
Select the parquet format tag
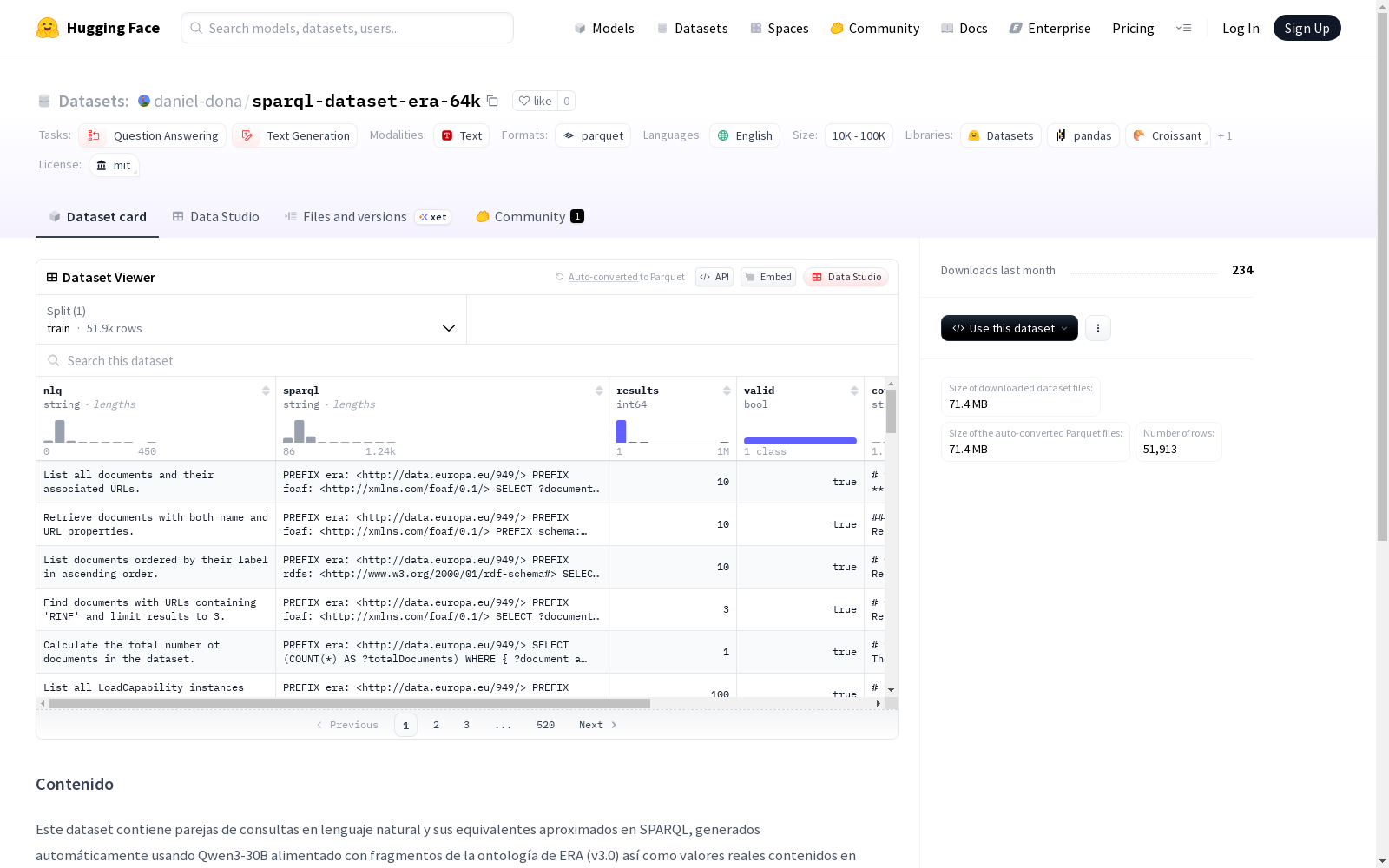(593, 135)
